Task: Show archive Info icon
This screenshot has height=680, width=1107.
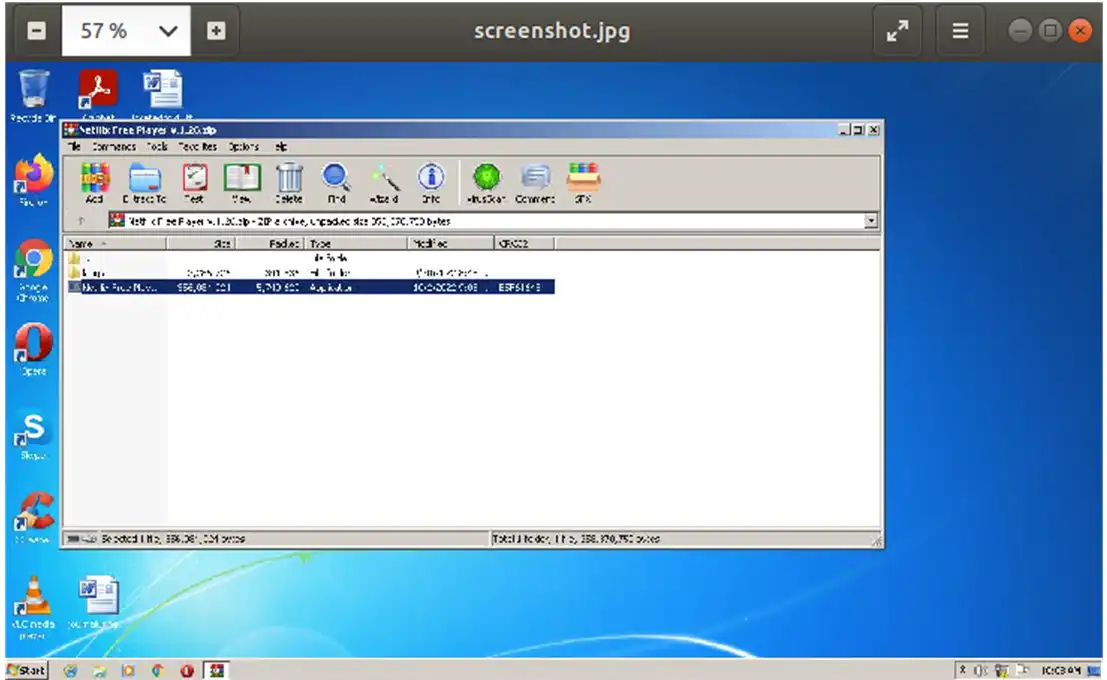Action: pos(431,183)
